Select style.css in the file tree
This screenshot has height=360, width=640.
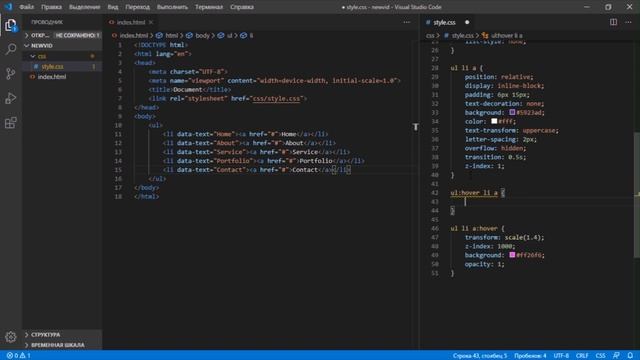coord(62,67)
